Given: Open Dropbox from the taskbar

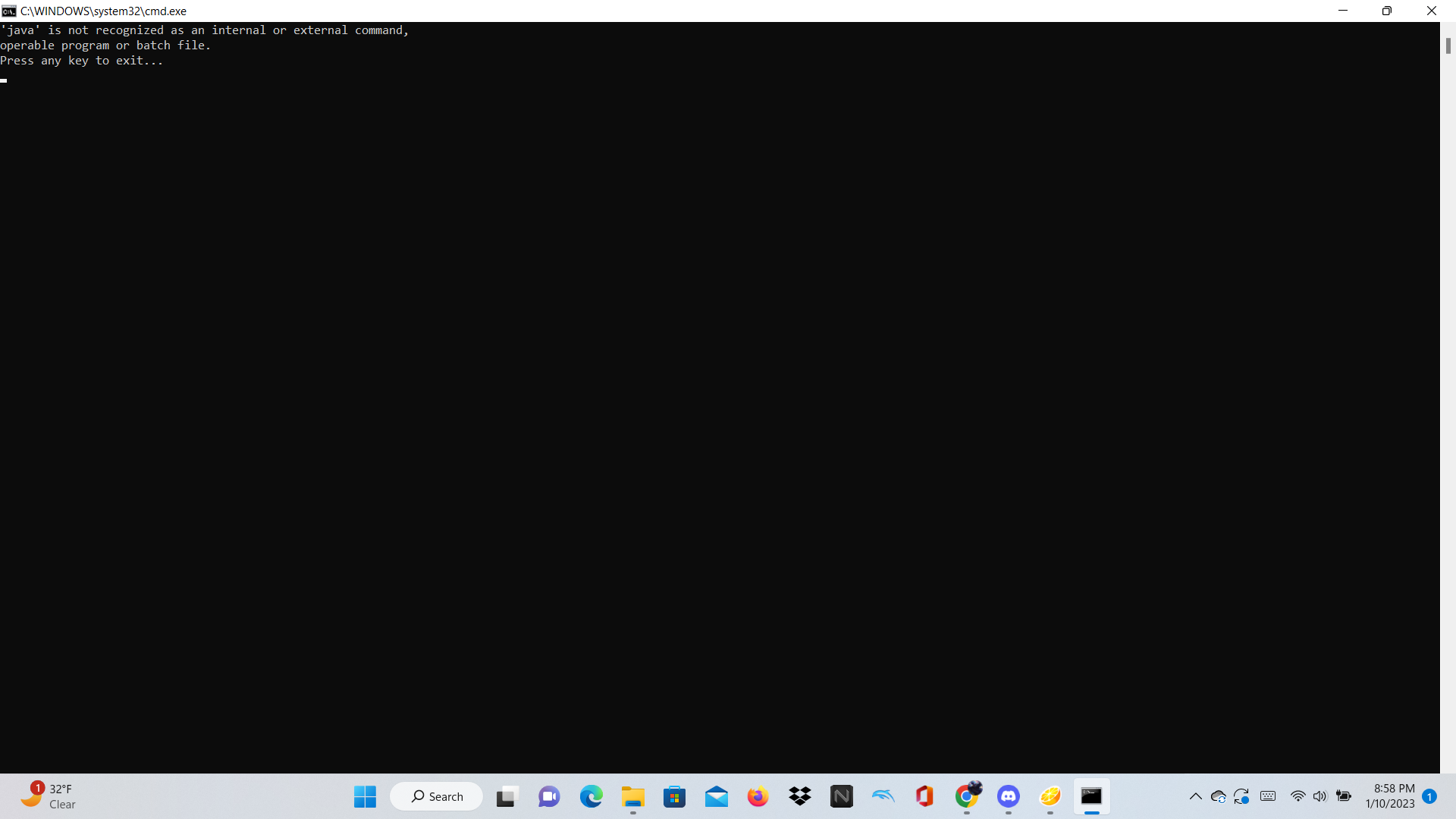Looking at the screenshot, I should click(799, 796).
